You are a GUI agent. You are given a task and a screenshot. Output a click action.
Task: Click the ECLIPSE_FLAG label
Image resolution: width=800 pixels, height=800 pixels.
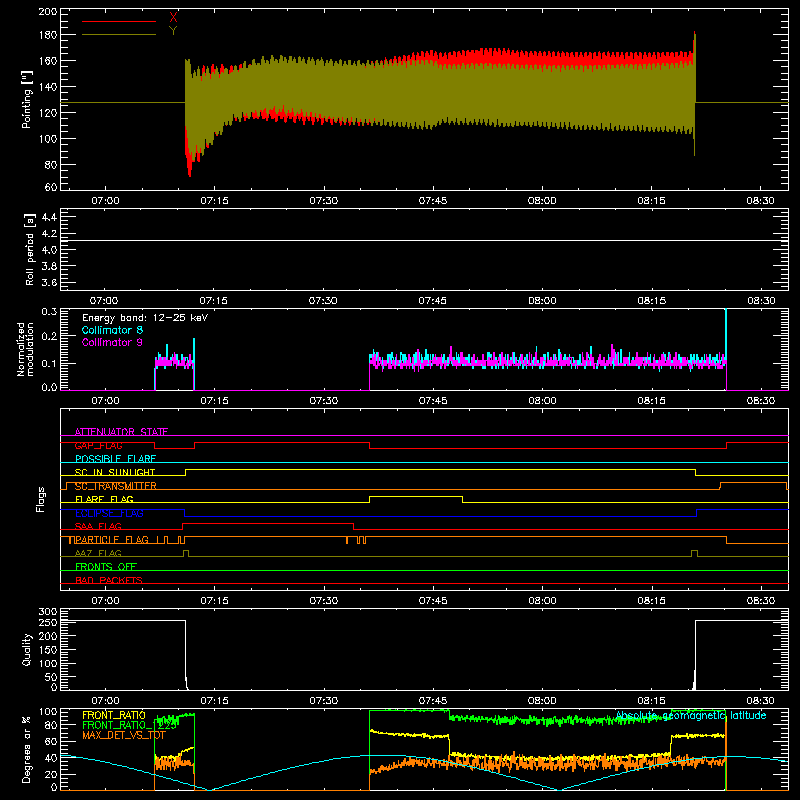coord(109,513)
